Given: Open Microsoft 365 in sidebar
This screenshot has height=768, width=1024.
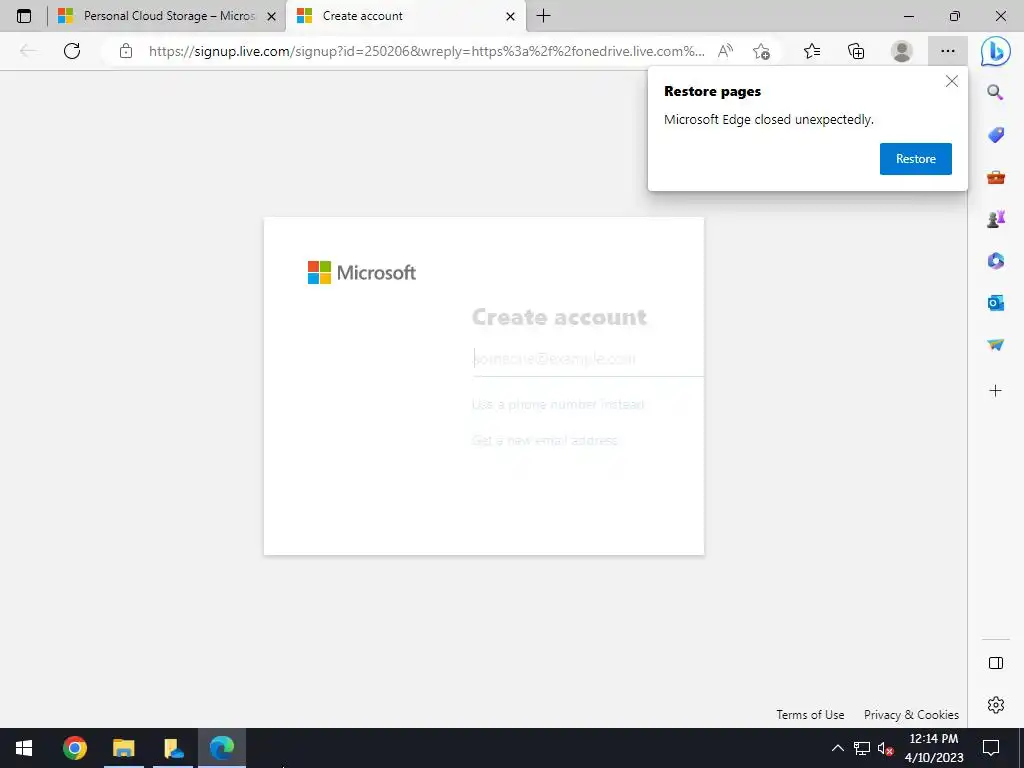Looking at the screenshot, I should [995, 261].
